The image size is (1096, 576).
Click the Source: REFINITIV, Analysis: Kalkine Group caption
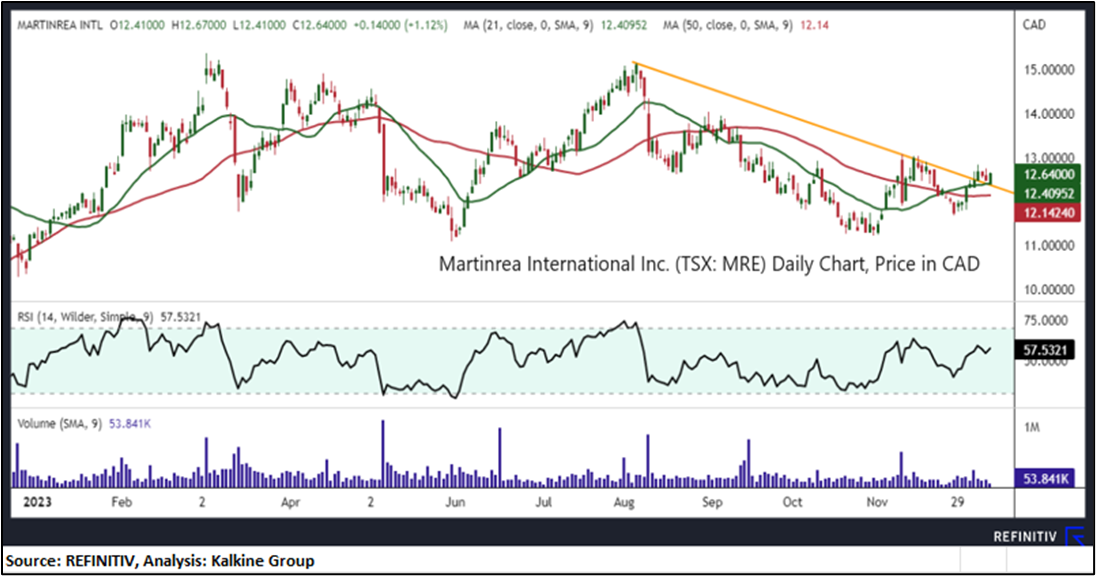[x=160, y=561]
